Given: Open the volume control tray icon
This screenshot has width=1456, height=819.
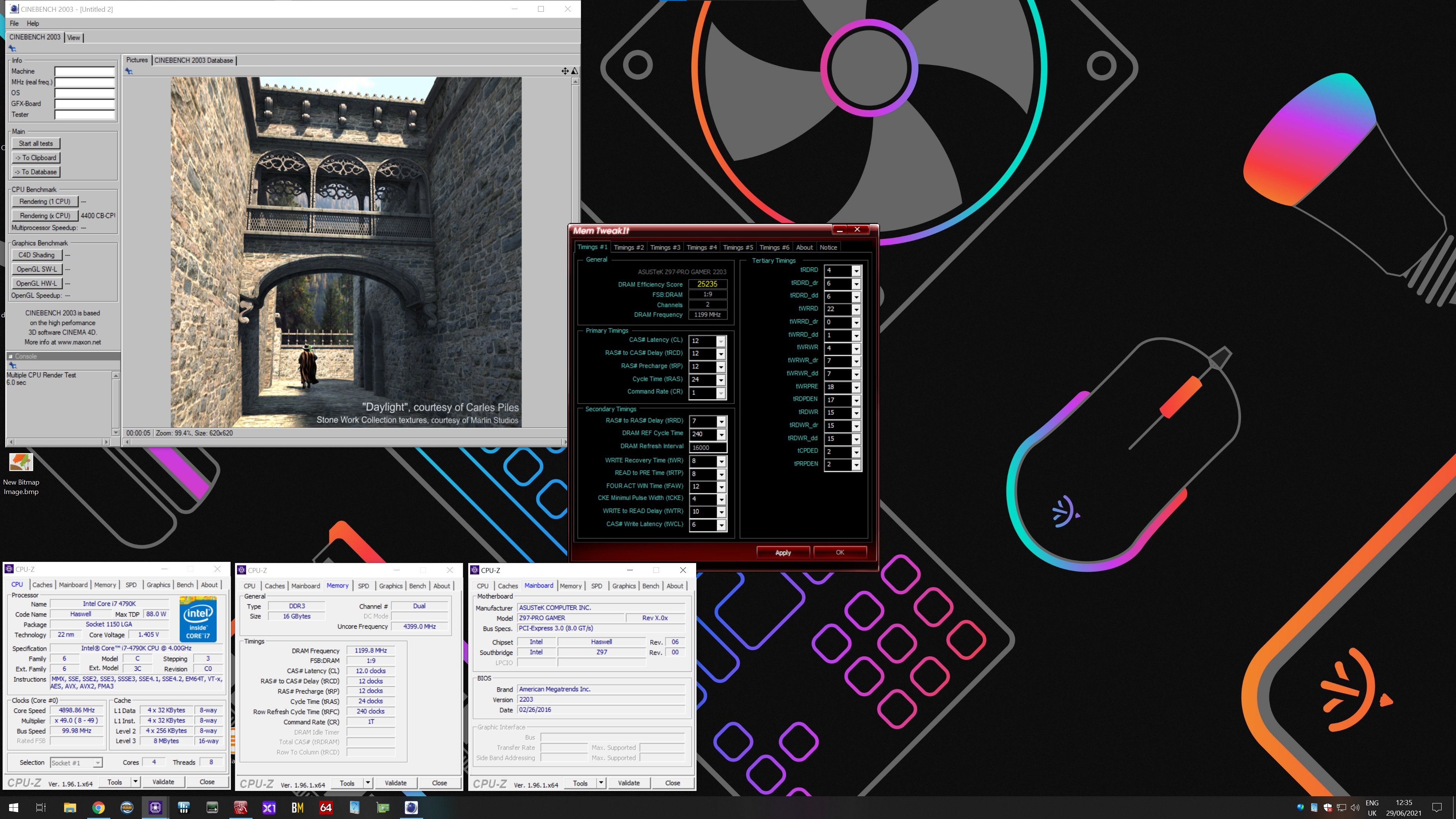Looking at the screenshot, I should [x=1355, y=807].
